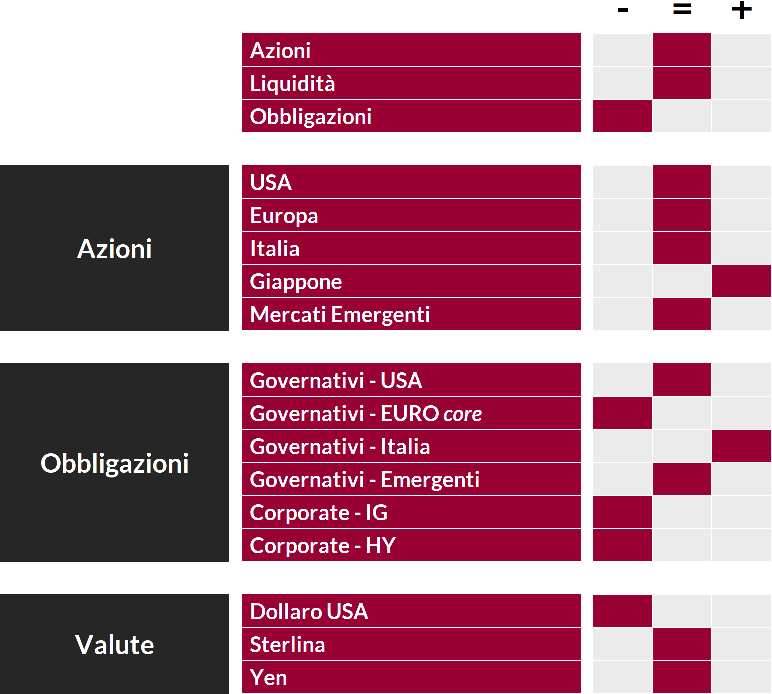Select the Obbligazioni section dark label
The image size is (772, 694).
click(x=114, y=463)
